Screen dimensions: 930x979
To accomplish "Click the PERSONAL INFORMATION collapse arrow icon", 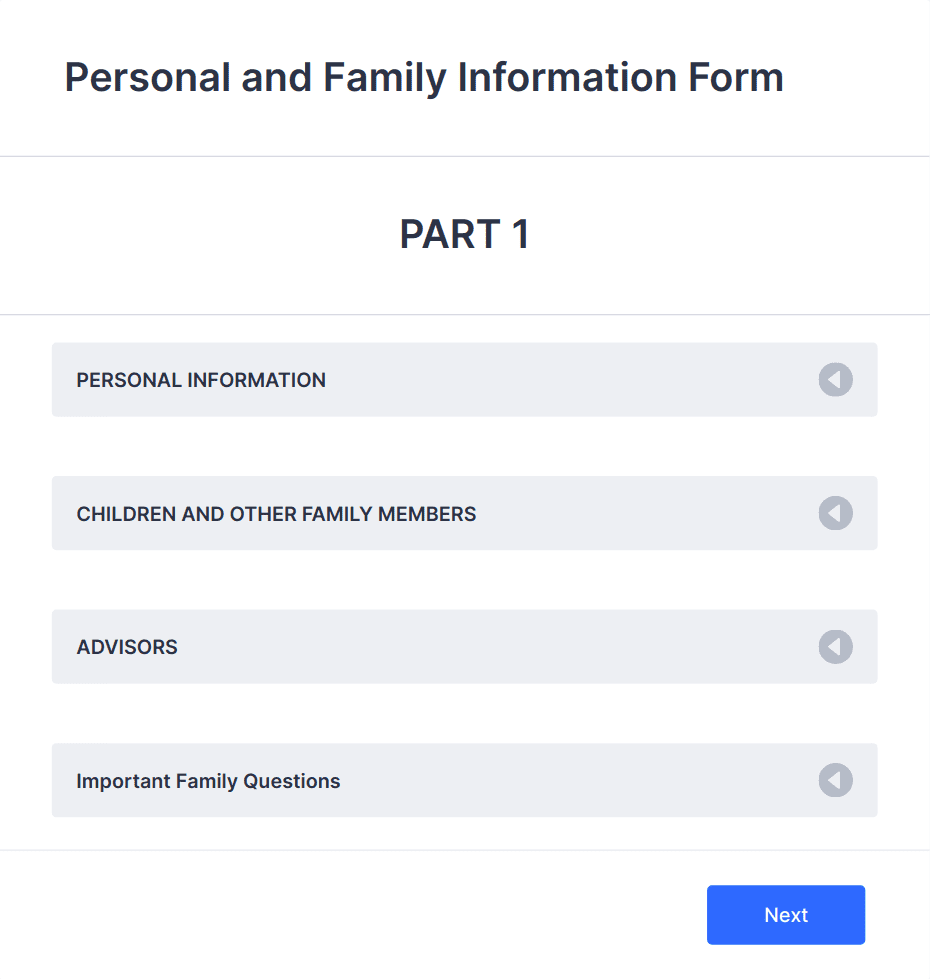I will click(x=835, y=380).
